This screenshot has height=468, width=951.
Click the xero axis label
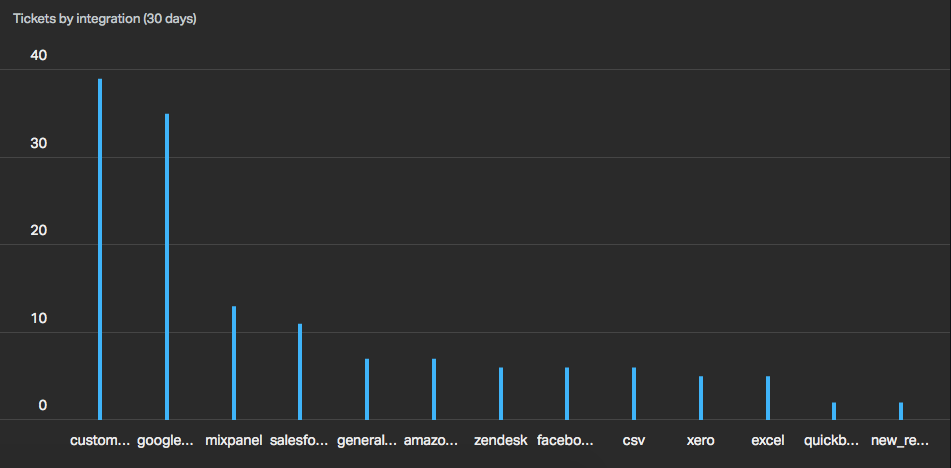[x=701, y=440]
